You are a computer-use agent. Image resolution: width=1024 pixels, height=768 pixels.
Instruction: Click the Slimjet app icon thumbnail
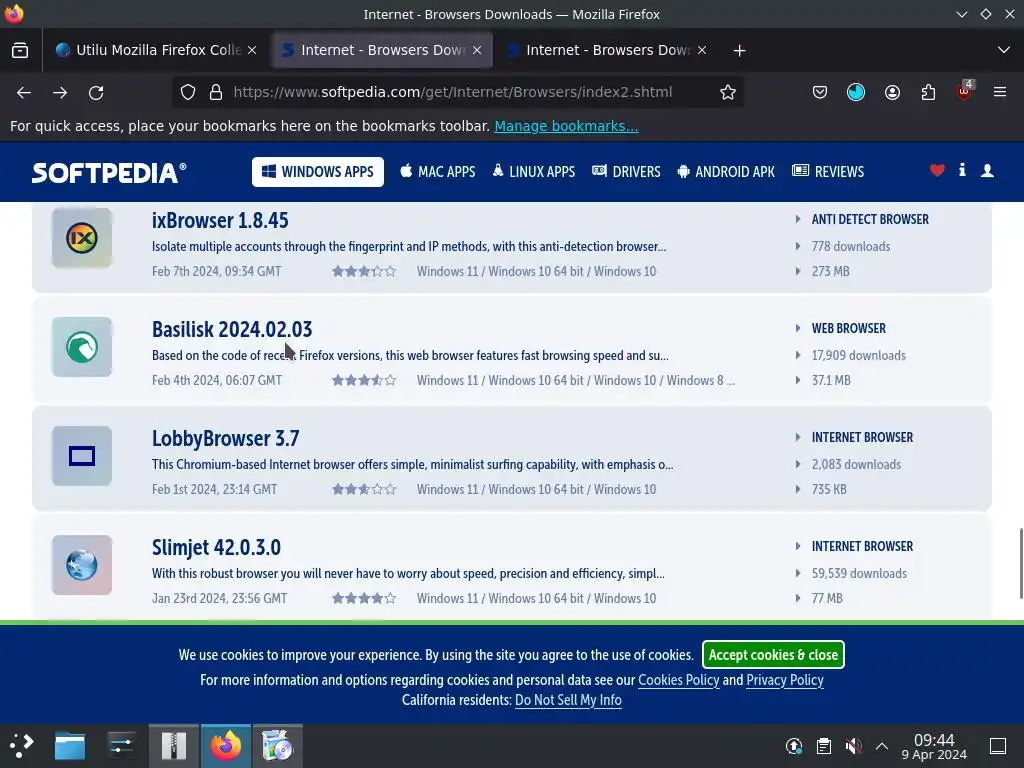point(82,565)
